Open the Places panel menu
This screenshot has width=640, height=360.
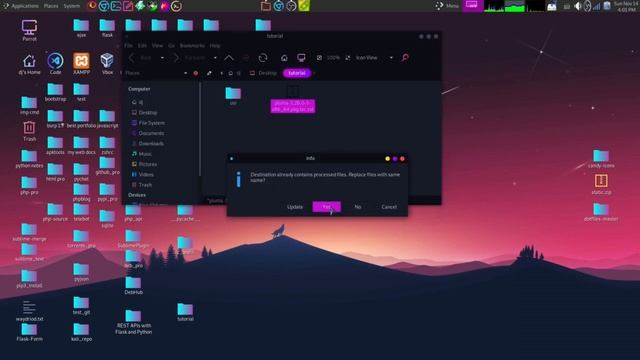51,6
